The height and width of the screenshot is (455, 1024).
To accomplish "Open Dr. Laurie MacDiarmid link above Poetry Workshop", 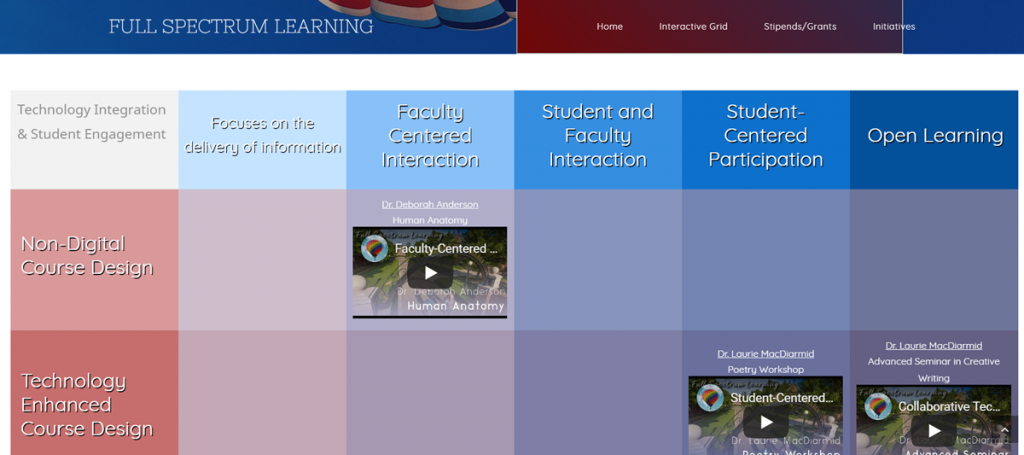I will click(x=765, y=354).
